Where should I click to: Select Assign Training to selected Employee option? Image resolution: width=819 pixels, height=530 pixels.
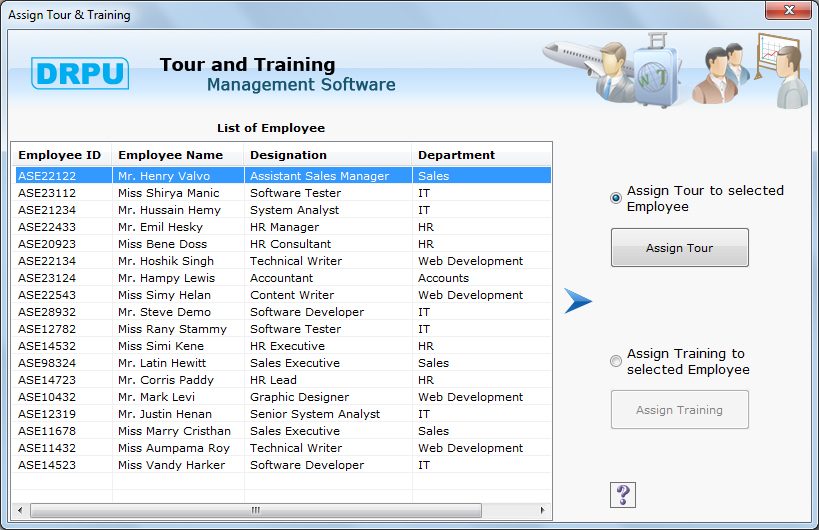[616, 361]
